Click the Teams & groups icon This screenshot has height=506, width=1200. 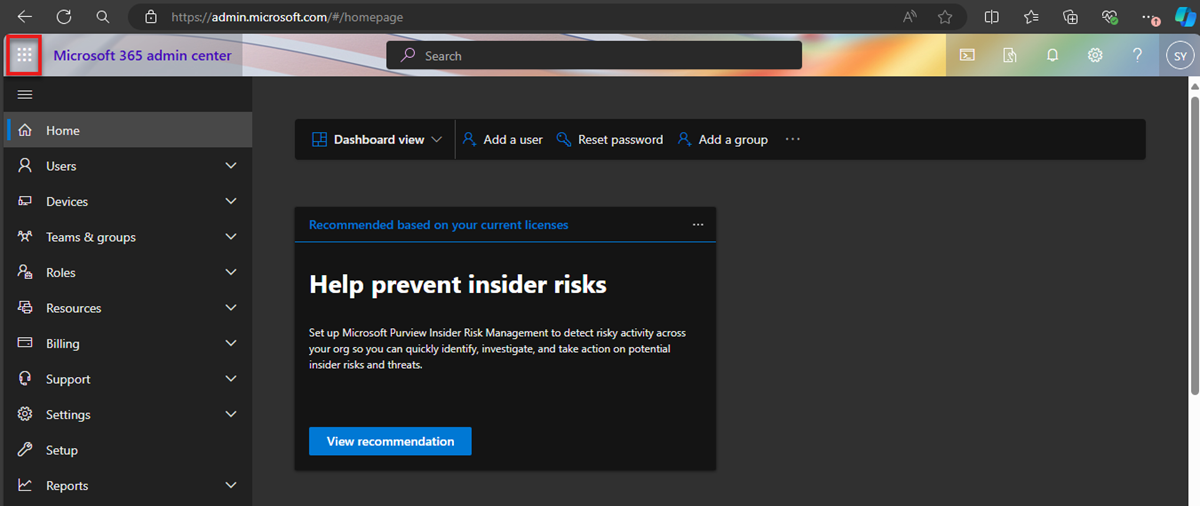[25, 237]
